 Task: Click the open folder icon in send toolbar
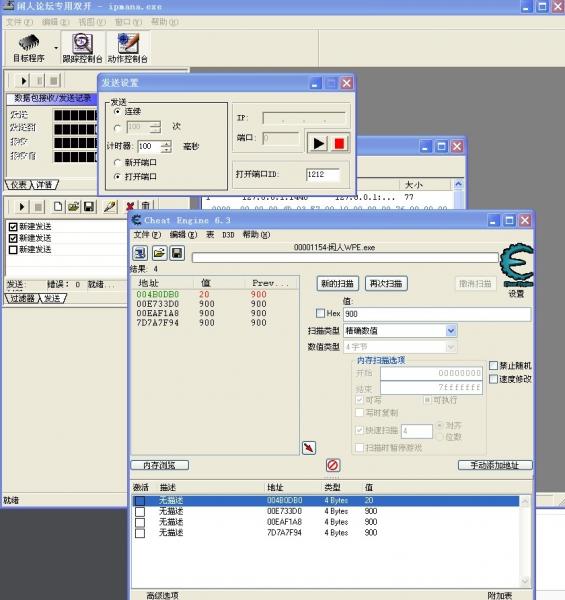click(73, 207)
